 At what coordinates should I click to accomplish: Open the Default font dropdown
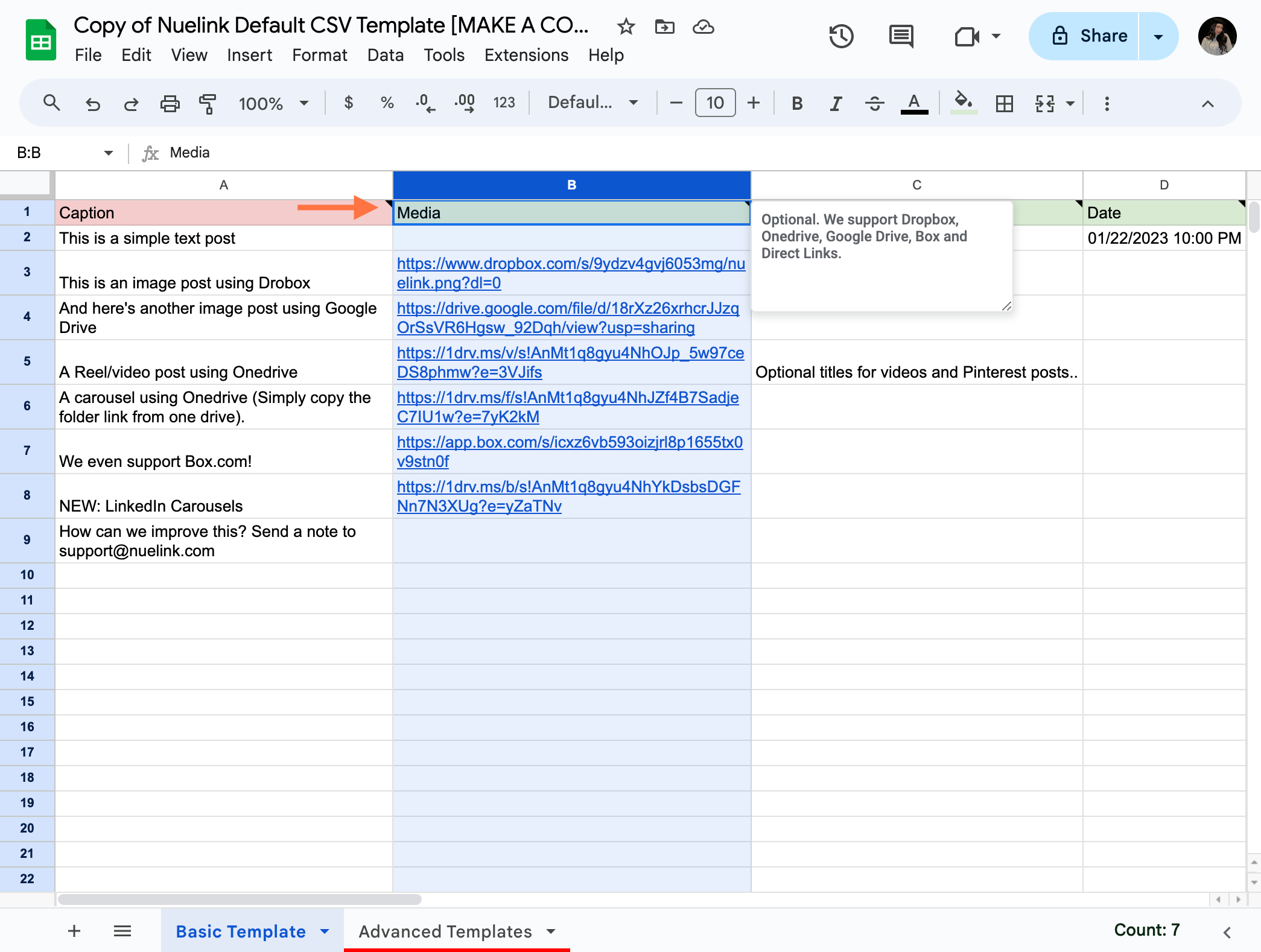[x=593, y=103]
